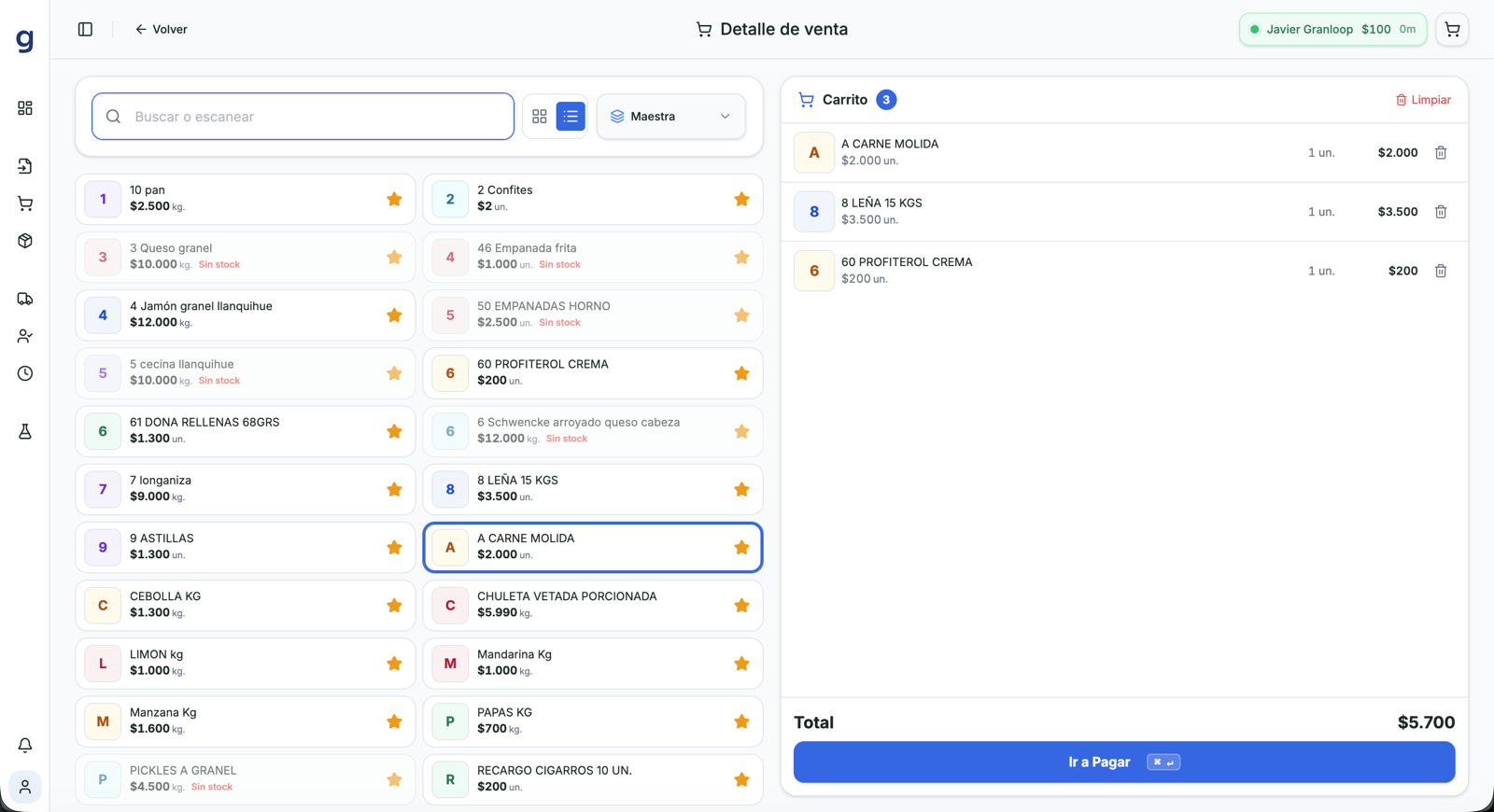Switch to grid view of products
The image size is (1494, 812).
[x=540, y=117]
